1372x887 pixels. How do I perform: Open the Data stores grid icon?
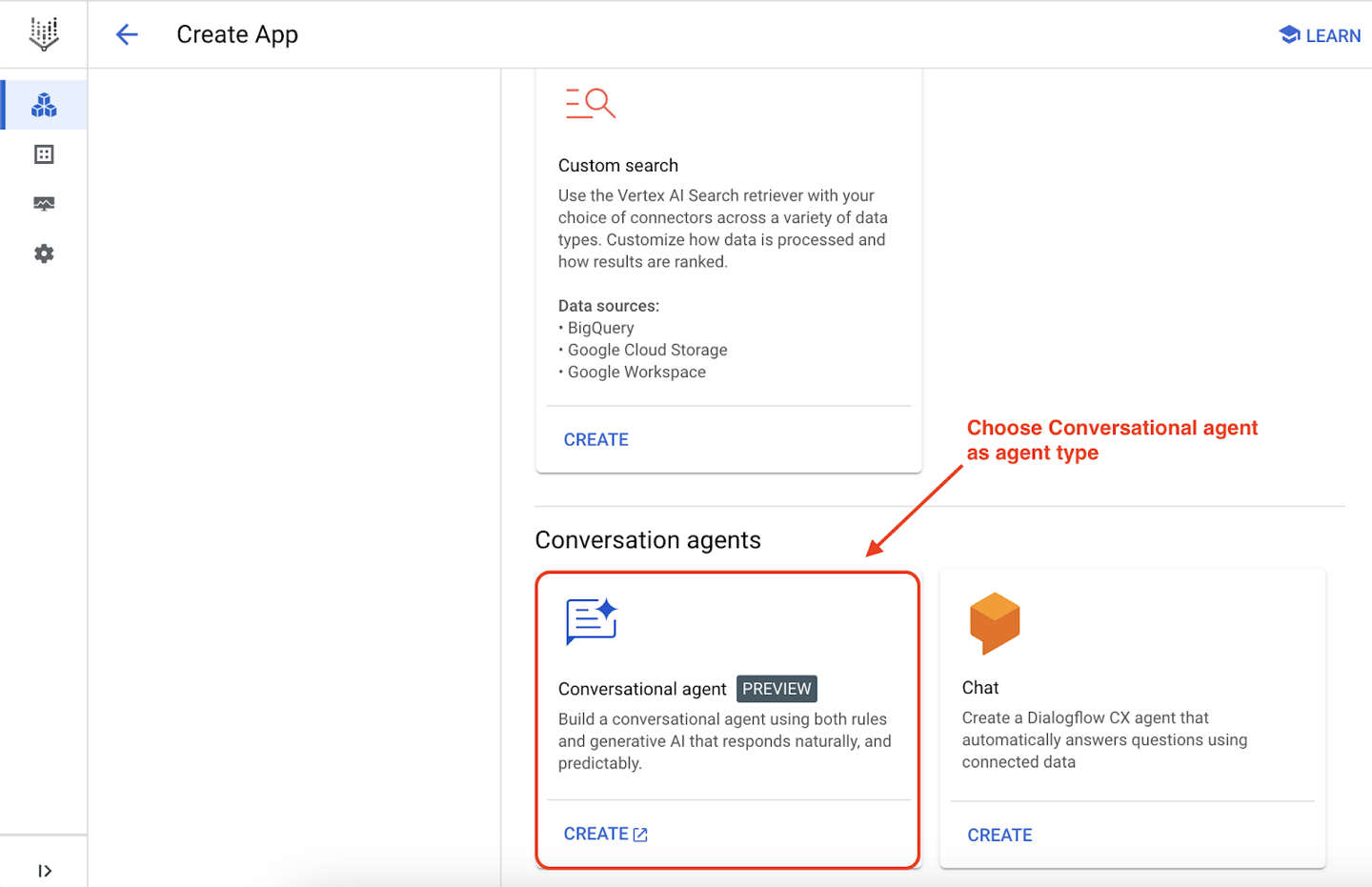coord(44,153)
